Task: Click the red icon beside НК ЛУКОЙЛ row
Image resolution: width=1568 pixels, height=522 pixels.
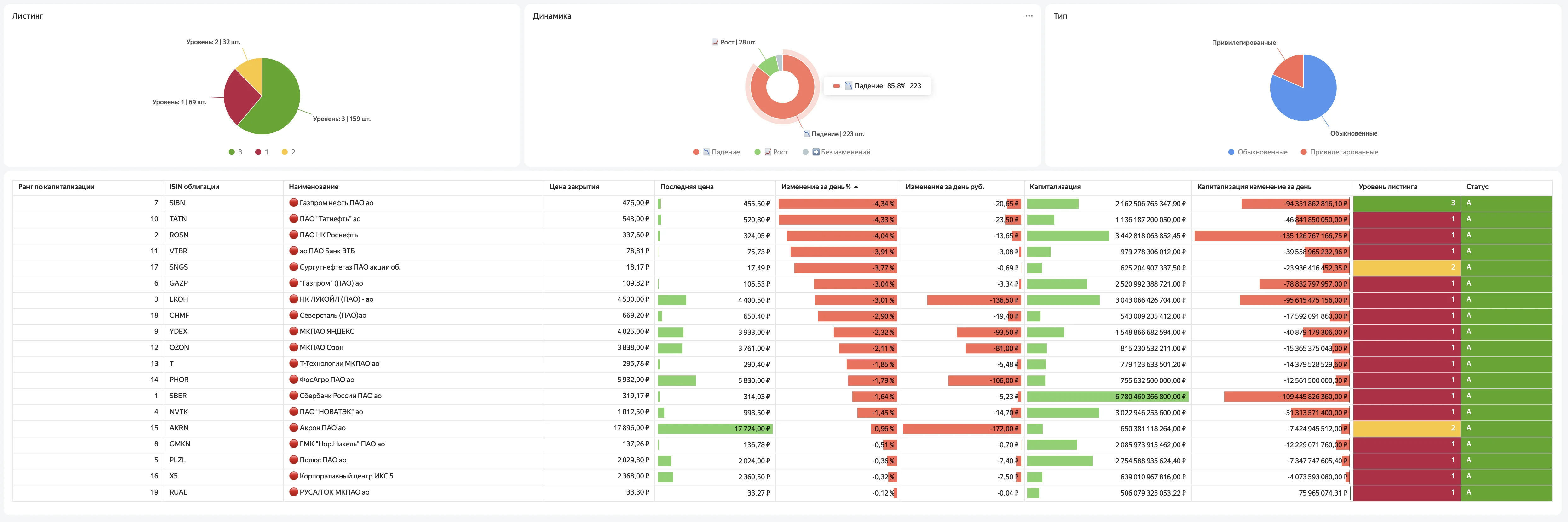Action: (x=293, y=299)
